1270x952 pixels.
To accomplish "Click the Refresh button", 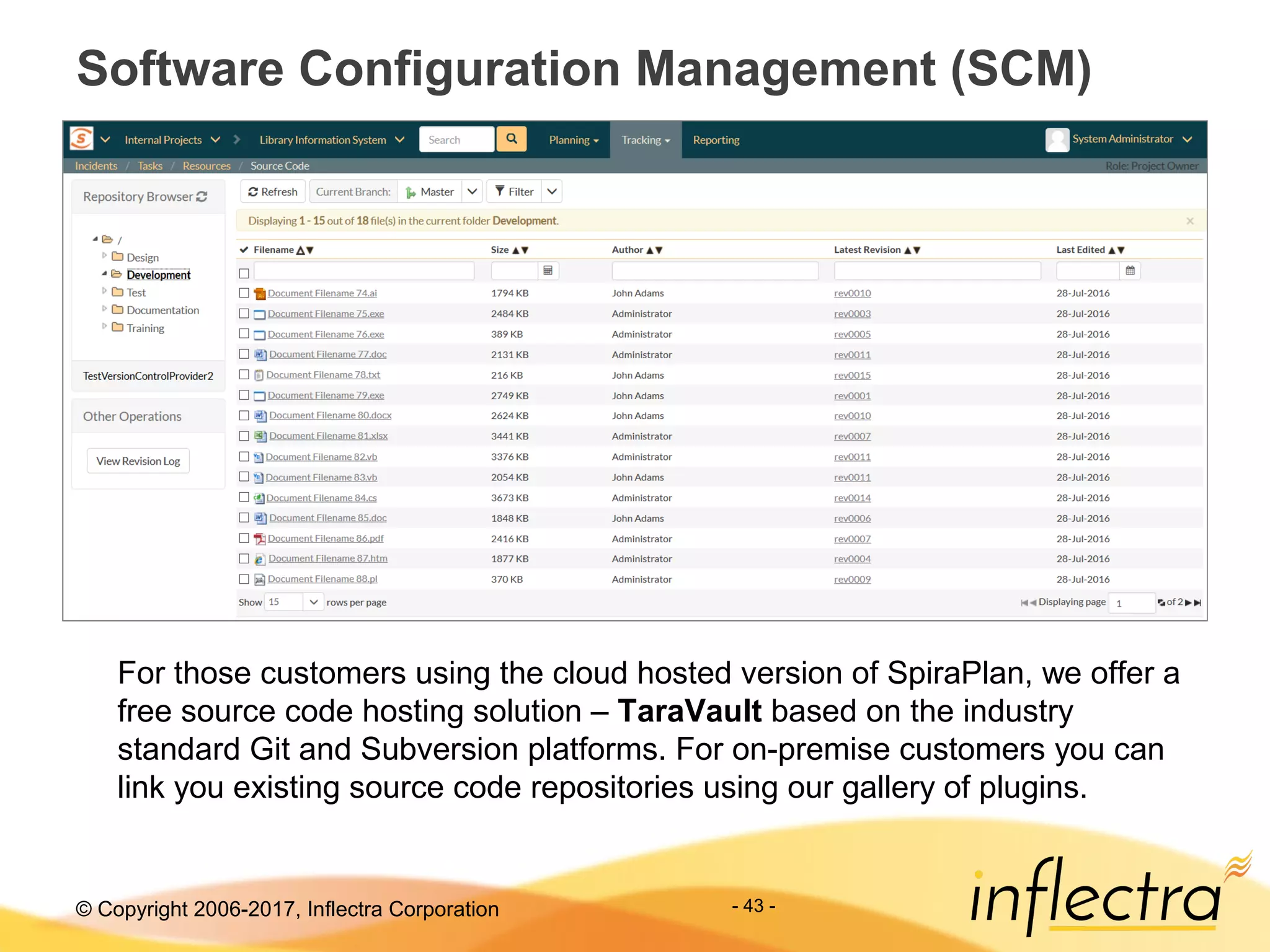I will [x=273, y=192].
